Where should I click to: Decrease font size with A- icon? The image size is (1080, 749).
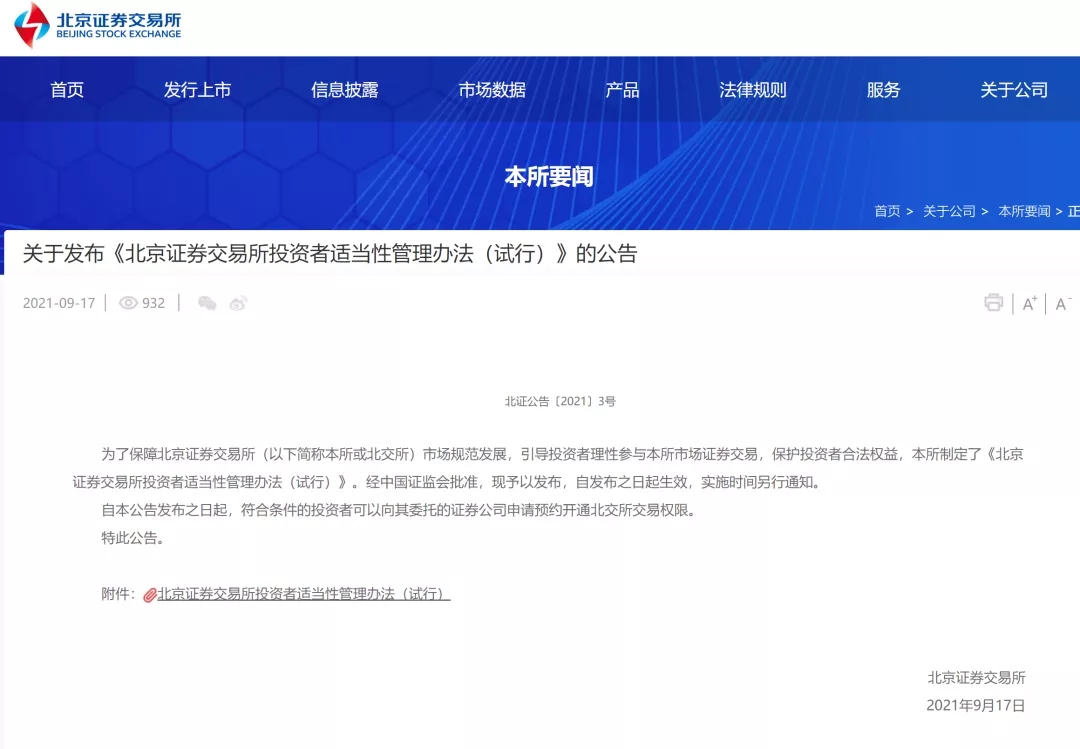[x=1063, y=303]
